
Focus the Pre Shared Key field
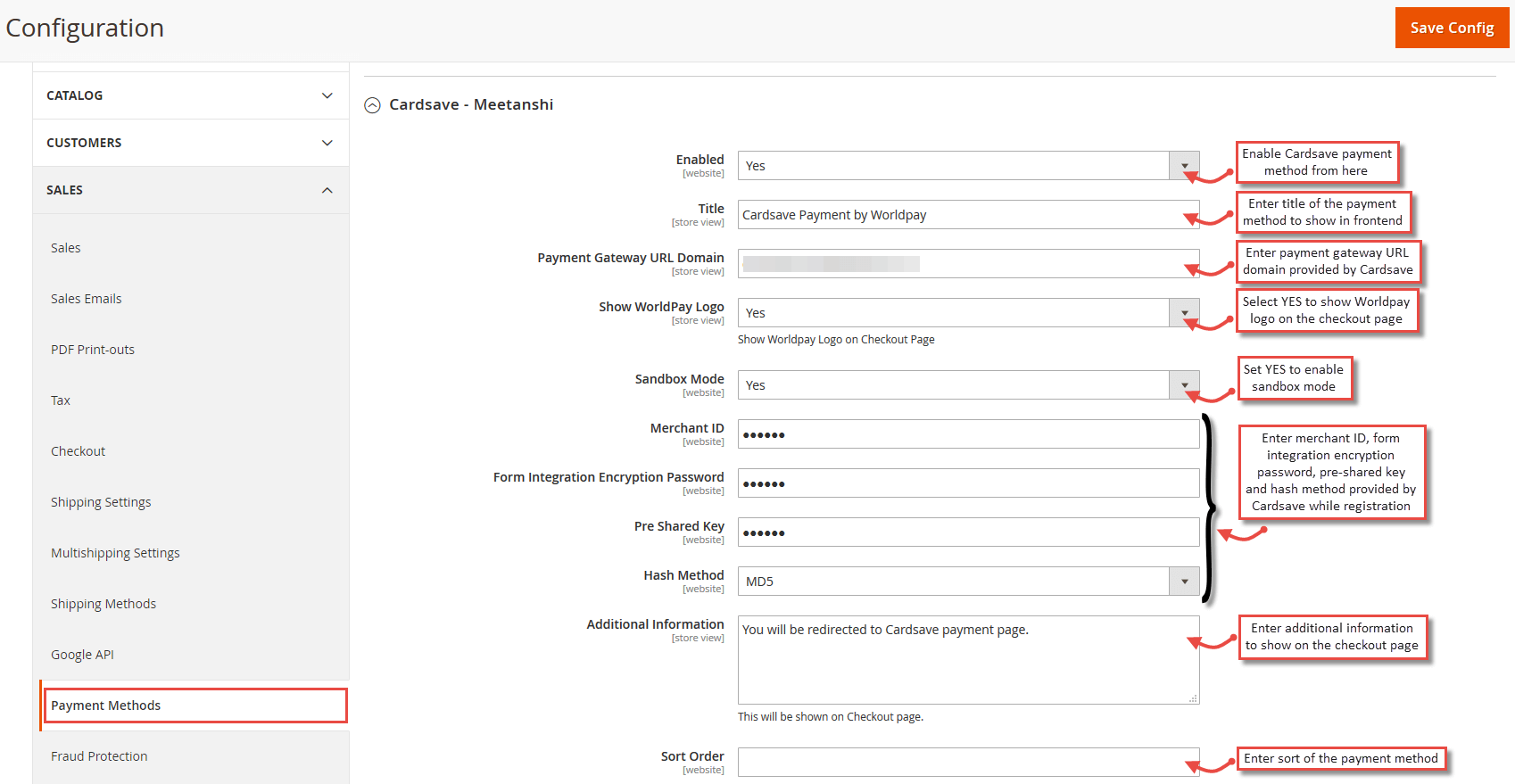(968, 532)
